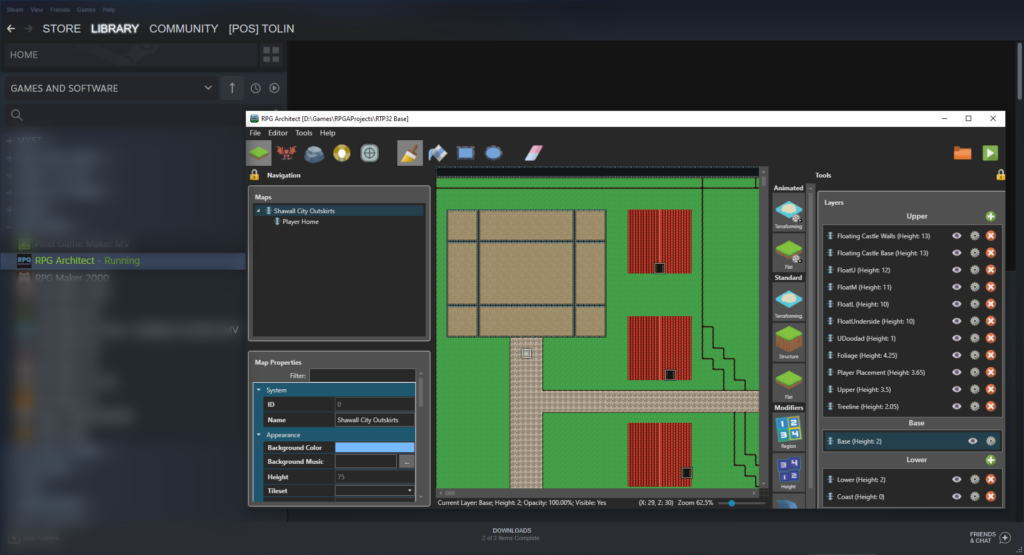Hide the Floating Castle Walls layer
Image resolution: width=1024 pixels, height=555 pixels.
point(957,236)
